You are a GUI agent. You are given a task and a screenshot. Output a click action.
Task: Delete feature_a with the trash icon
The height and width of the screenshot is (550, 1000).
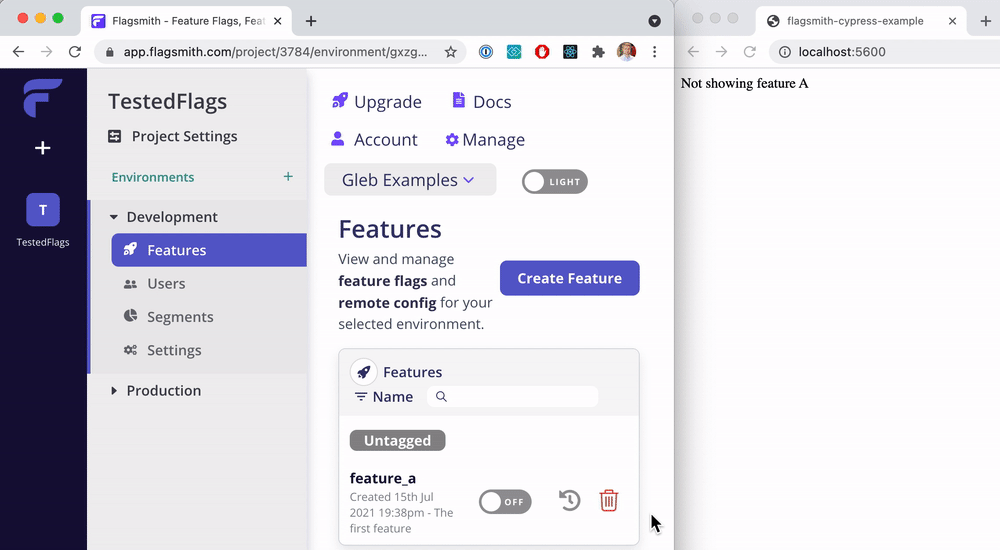coord(609,500)
